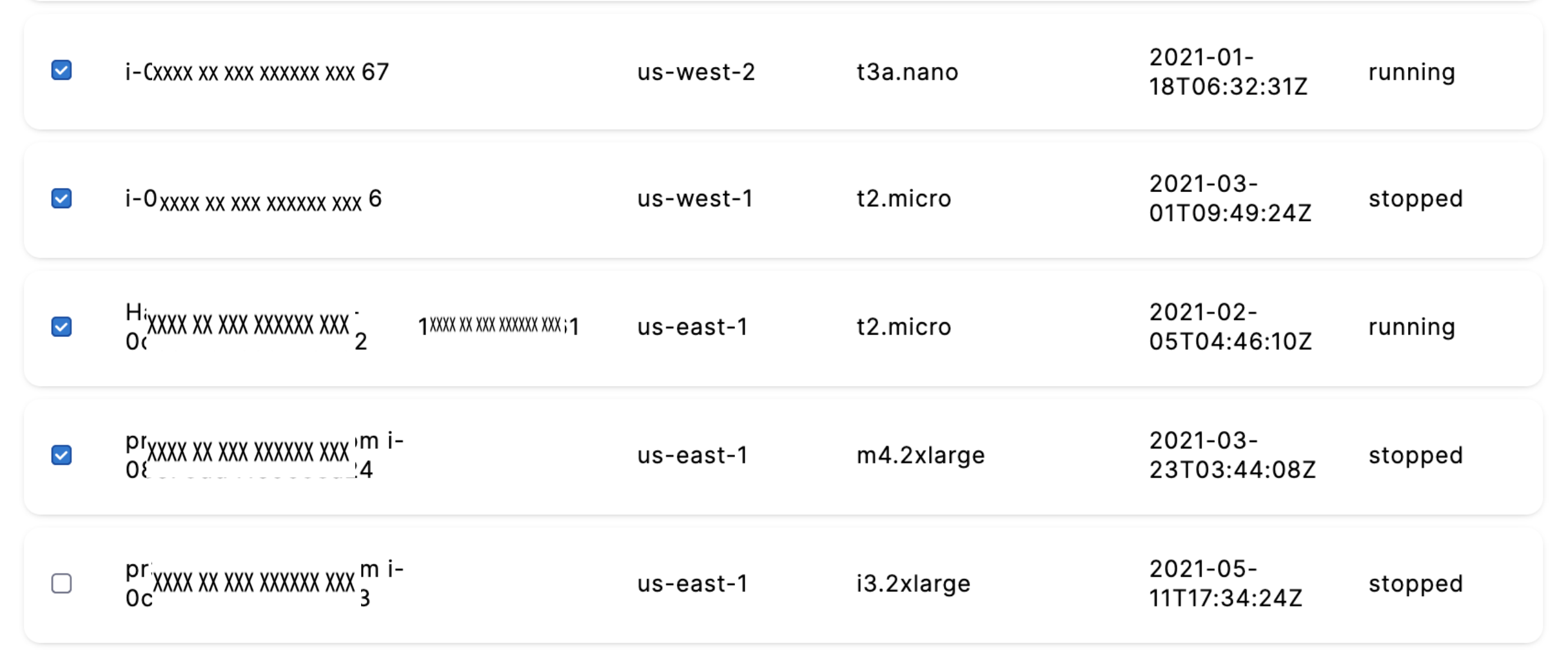The height and width of the screenshot is (656, 1568).
Task: Click the running status of the t3a.nano row
Action: pyautogui.click(x=1412, y=72)
